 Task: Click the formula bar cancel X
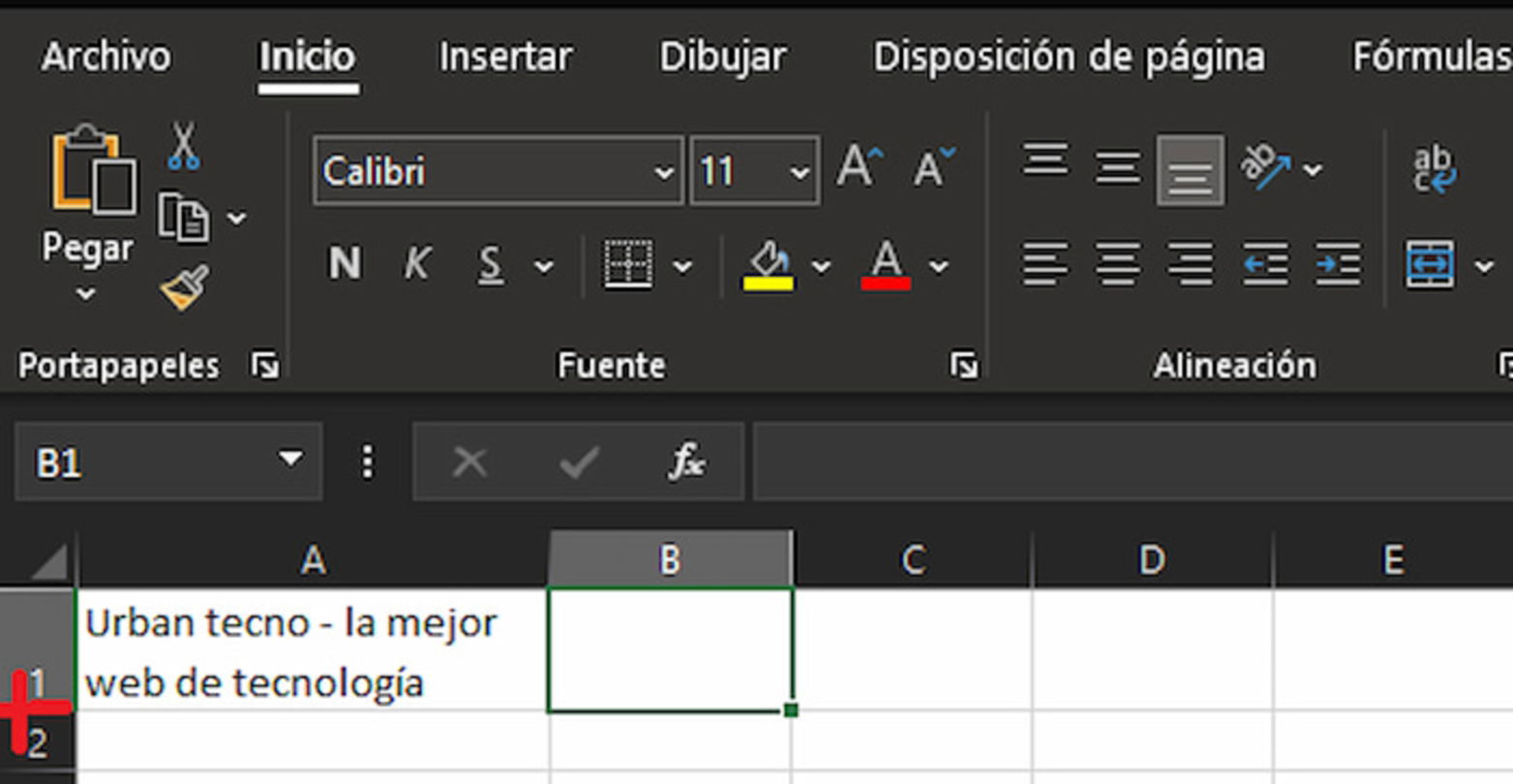[x=469, y=463]
